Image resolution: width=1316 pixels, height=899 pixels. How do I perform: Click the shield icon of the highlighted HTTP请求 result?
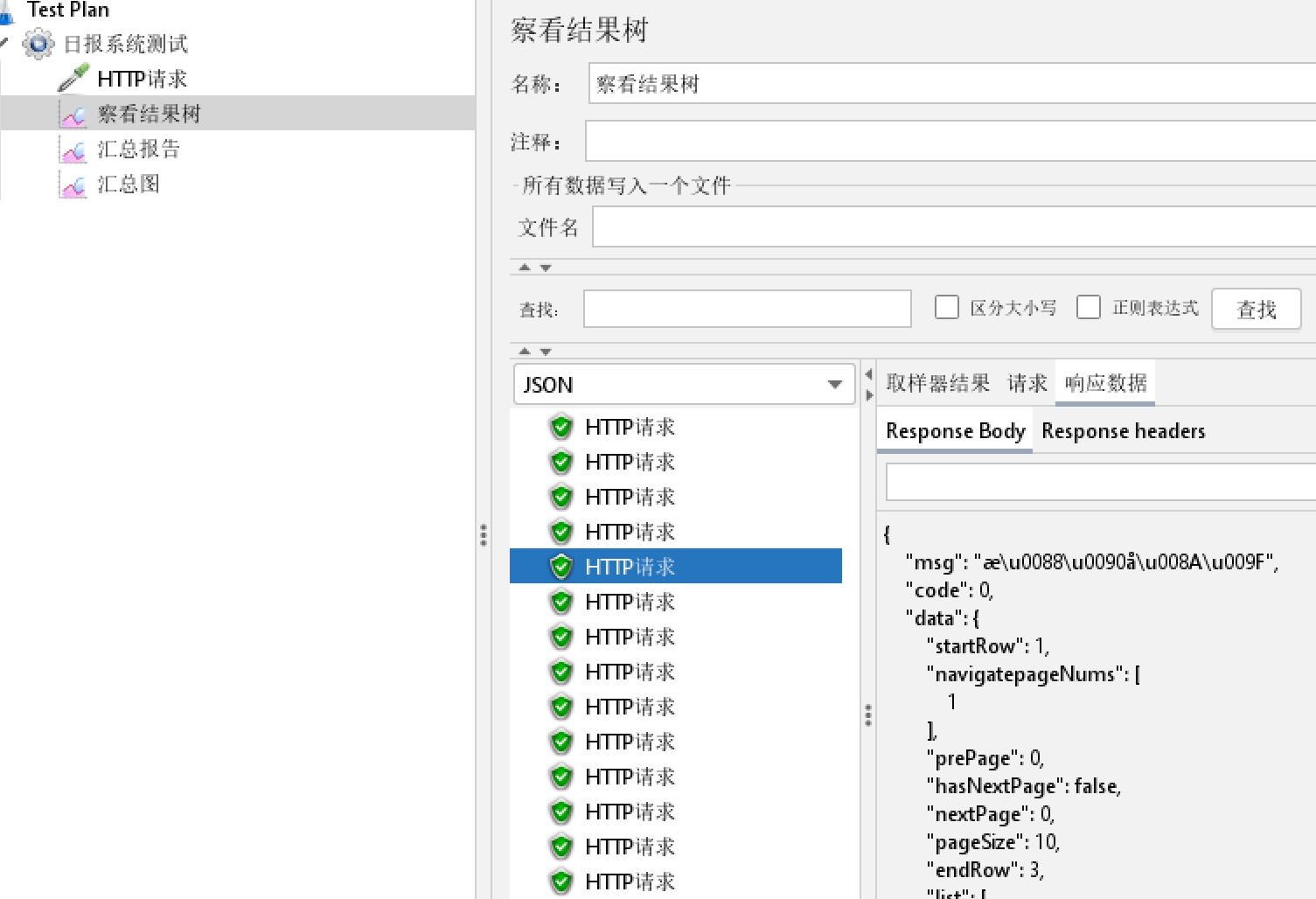[x=561, y=567]
